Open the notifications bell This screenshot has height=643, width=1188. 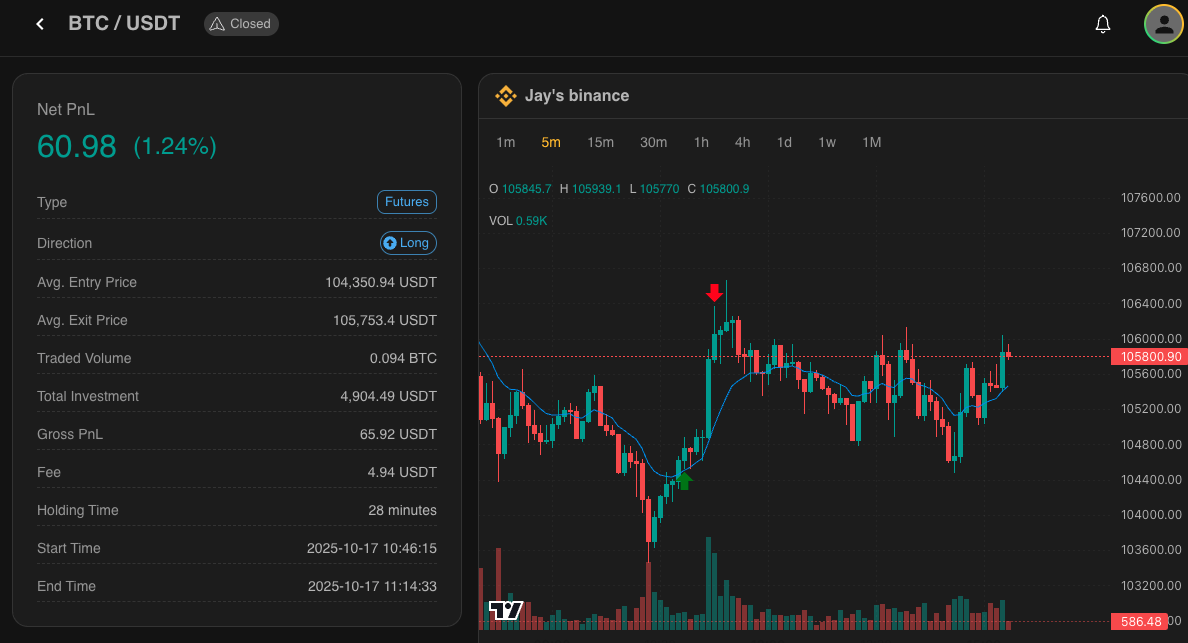tap(1103, 24)
